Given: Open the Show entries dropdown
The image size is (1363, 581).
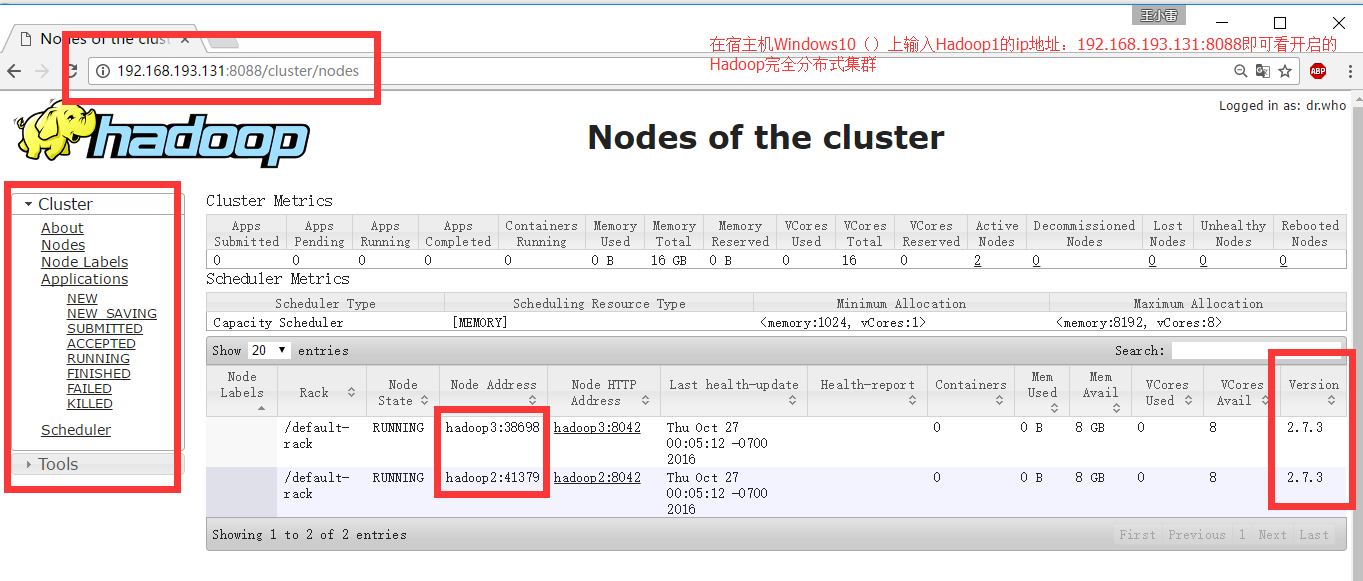Looking at the screenshot, I should [x=268, y=350].
